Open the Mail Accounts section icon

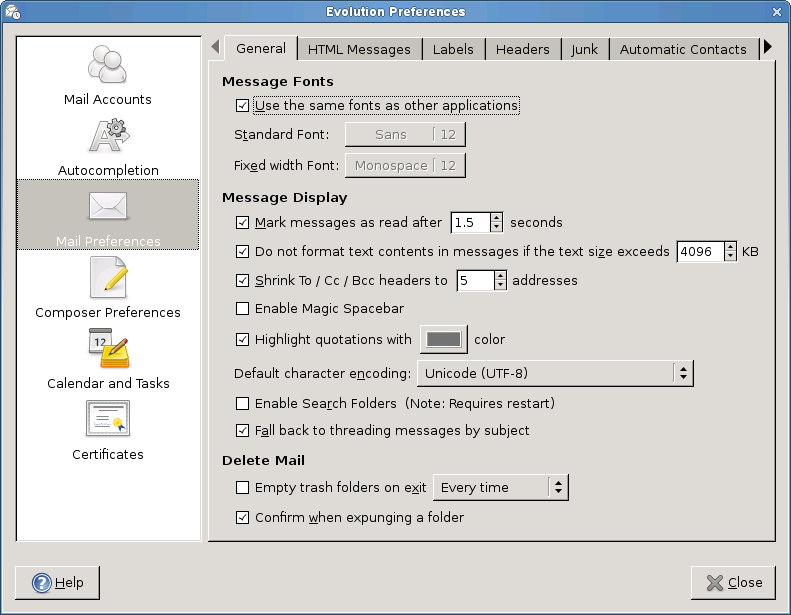pos(107,64)
